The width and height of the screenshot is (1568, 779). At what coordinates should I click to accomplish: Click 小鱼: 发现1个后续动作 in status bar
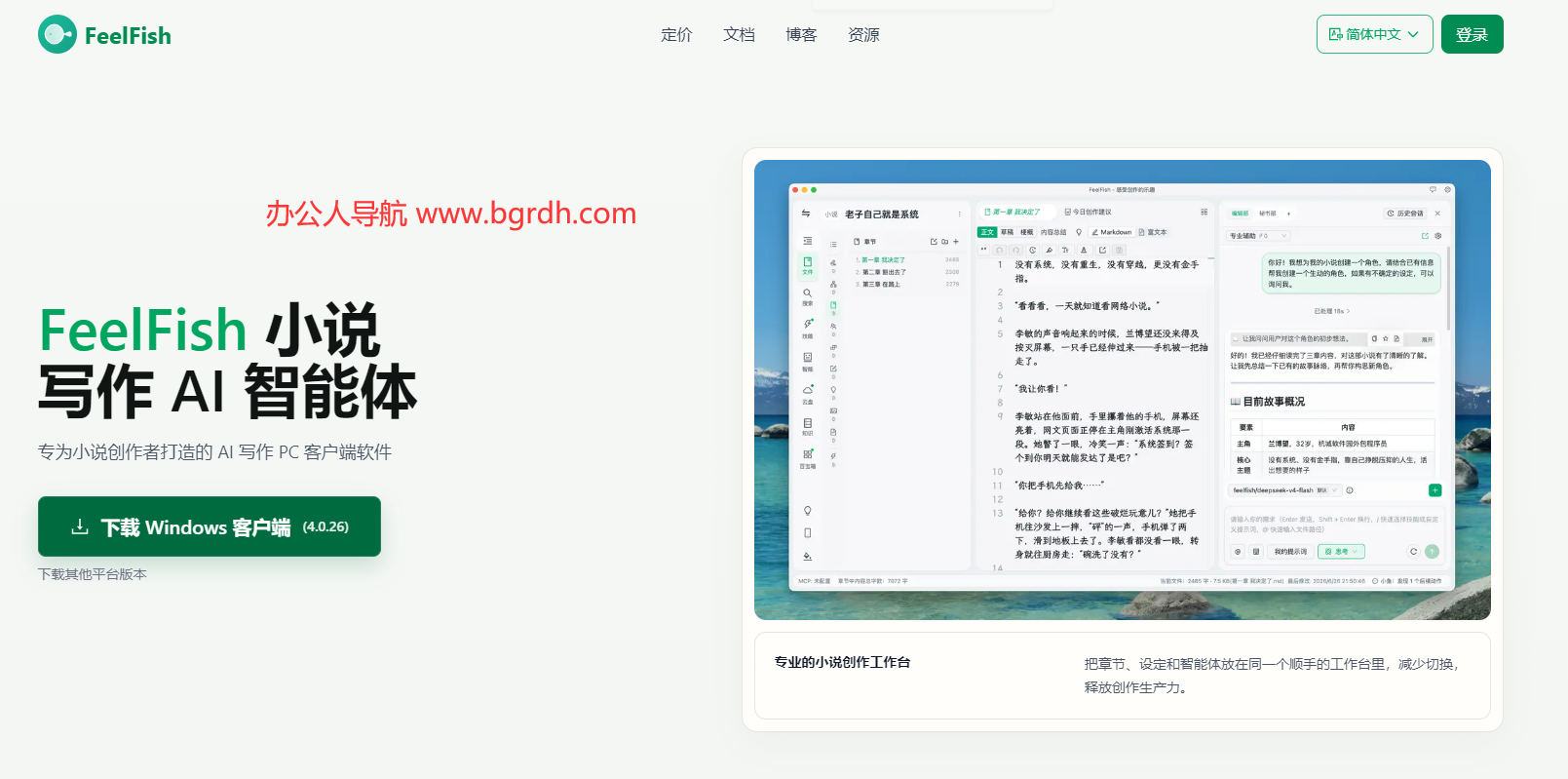pos(1406,581)
